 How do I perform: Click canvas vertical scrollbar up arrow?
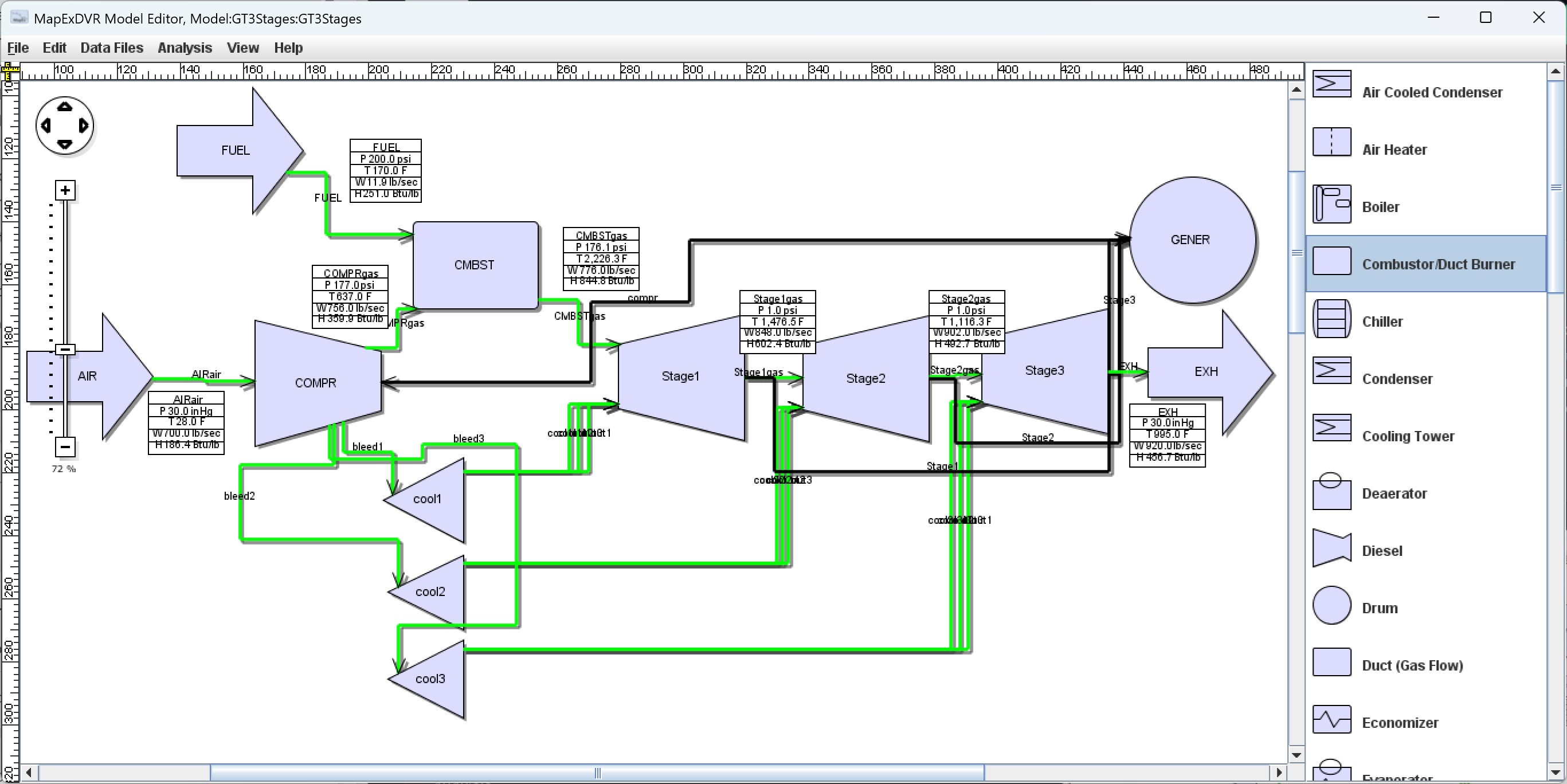click(x=1296, y=90)
